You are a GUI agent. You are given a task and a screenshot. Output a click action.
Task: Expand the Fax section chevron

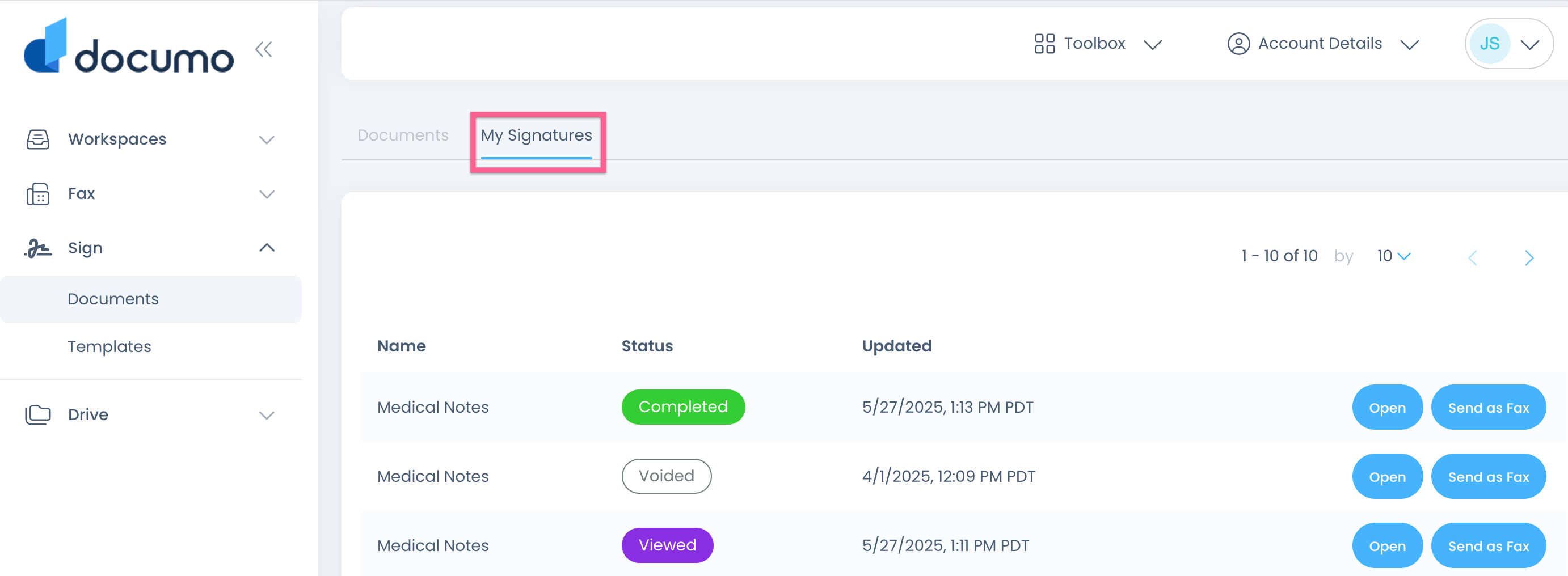[x=267, y=194]
